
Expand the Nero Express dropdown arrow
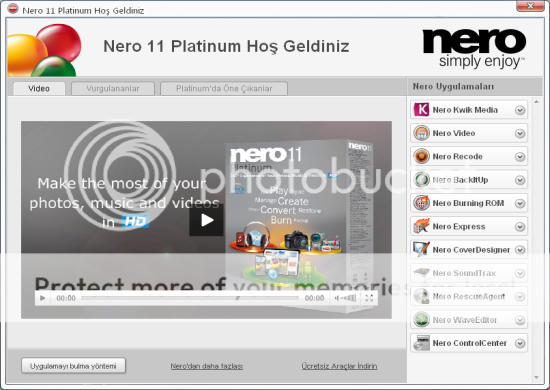(x=520, y=227)
